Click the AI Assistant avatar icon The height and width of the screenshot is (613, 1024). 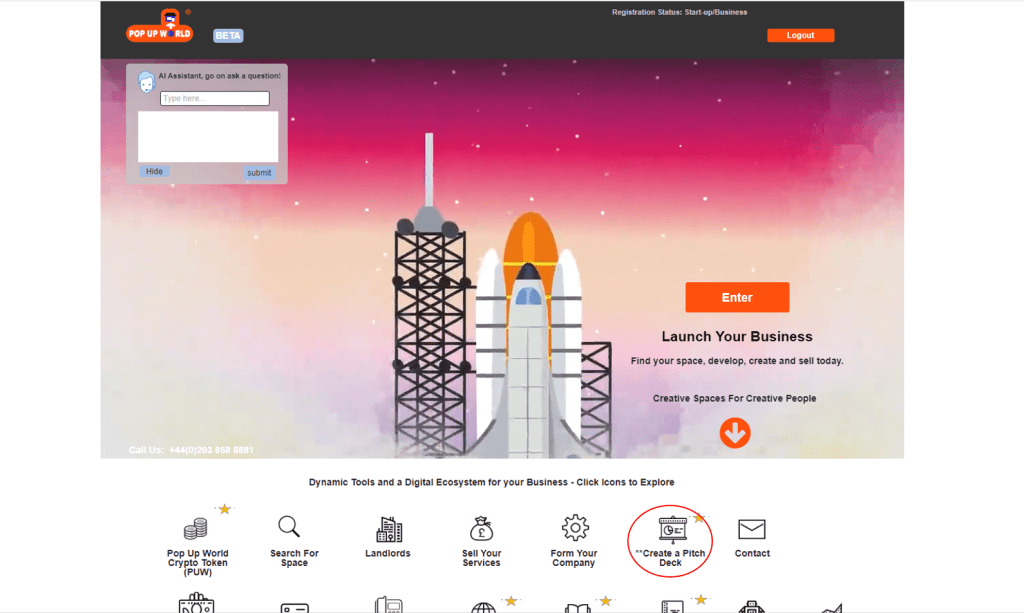tap(146, 81)
